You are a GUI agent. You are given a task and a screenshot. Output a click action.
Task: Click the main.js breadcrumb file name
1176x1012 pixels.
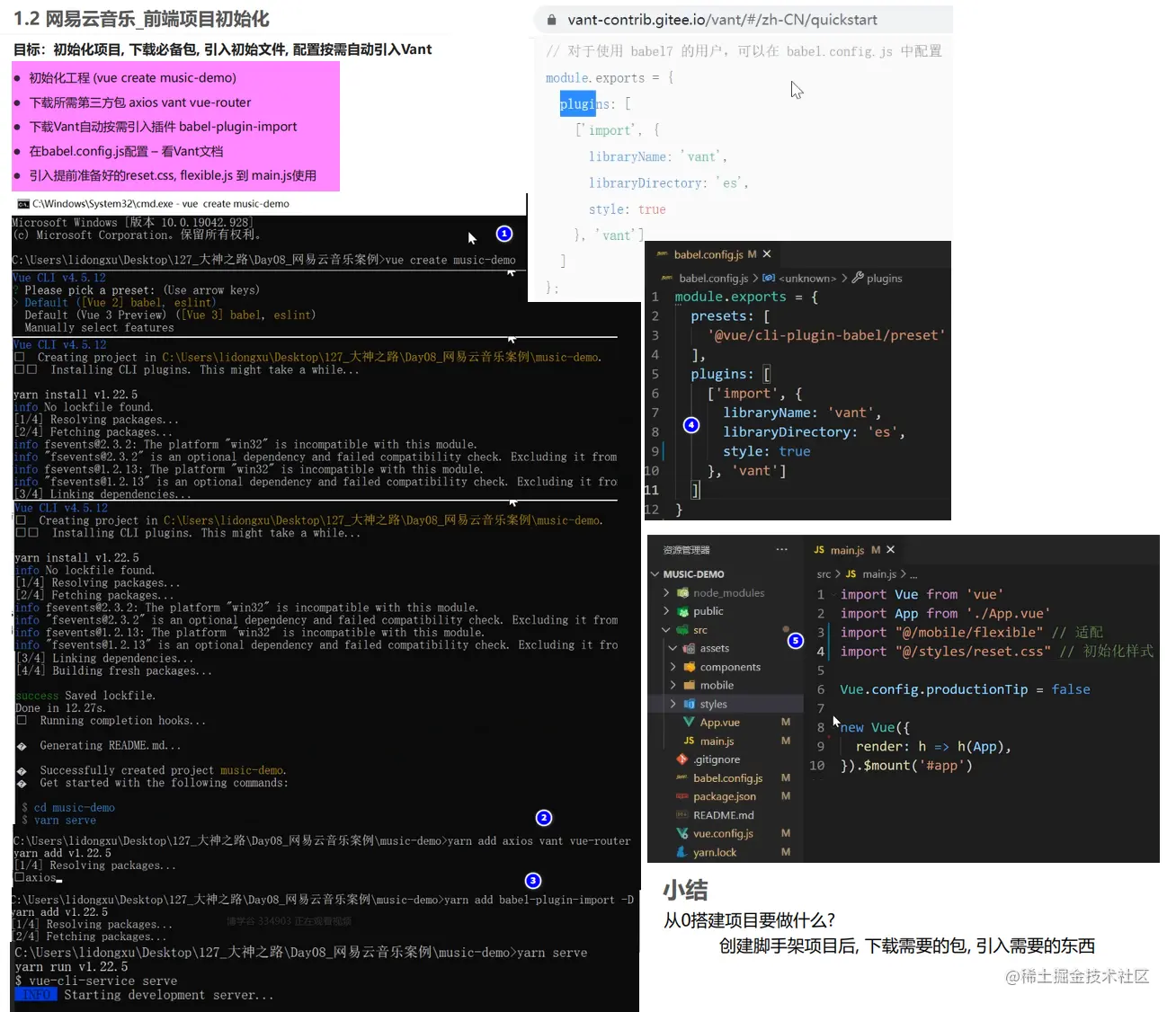[879, 573]
